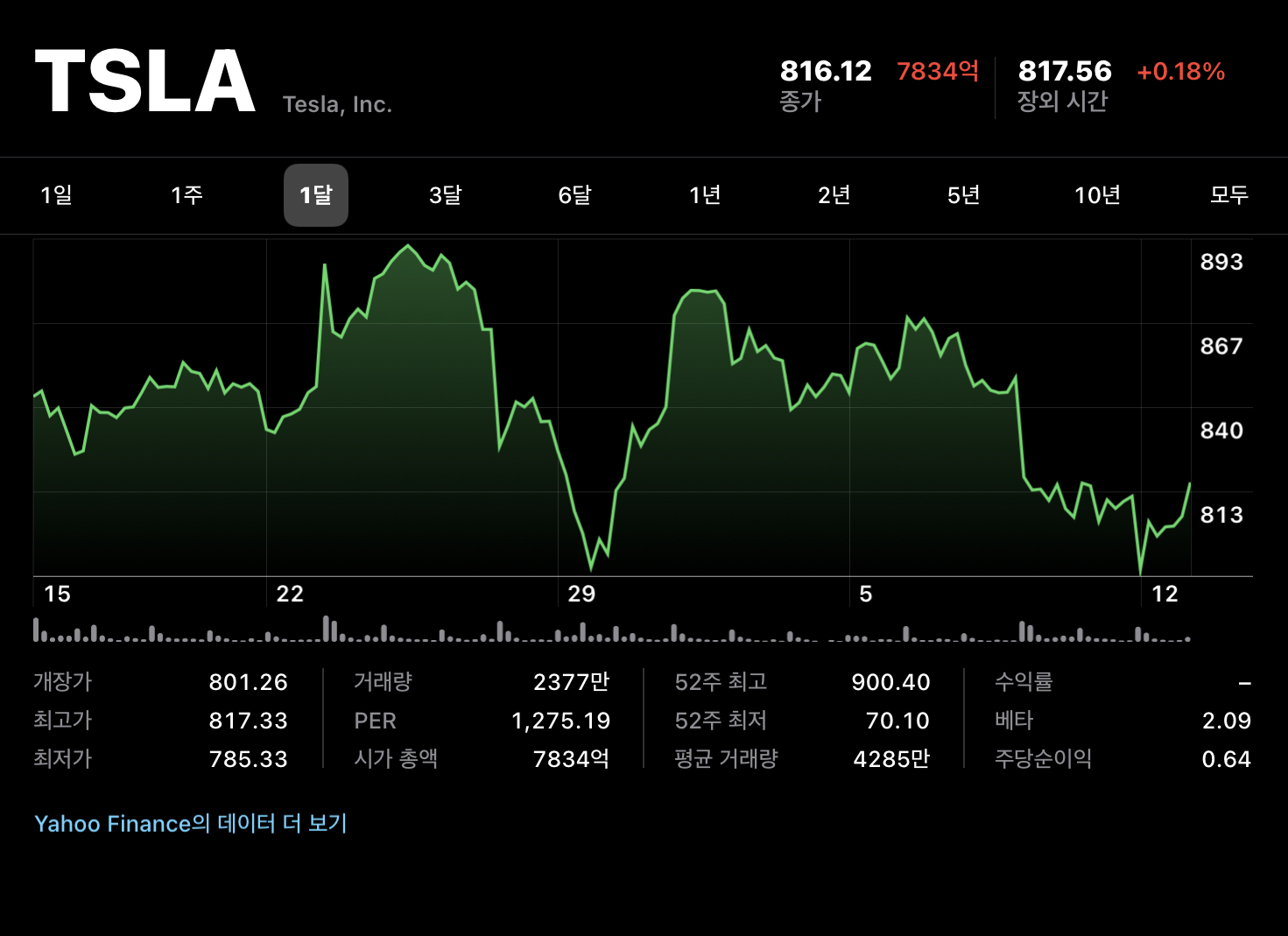Select the 1일 time range tab
The width and height of the screenshot is (1288, 936).
(x=57, y=194)
